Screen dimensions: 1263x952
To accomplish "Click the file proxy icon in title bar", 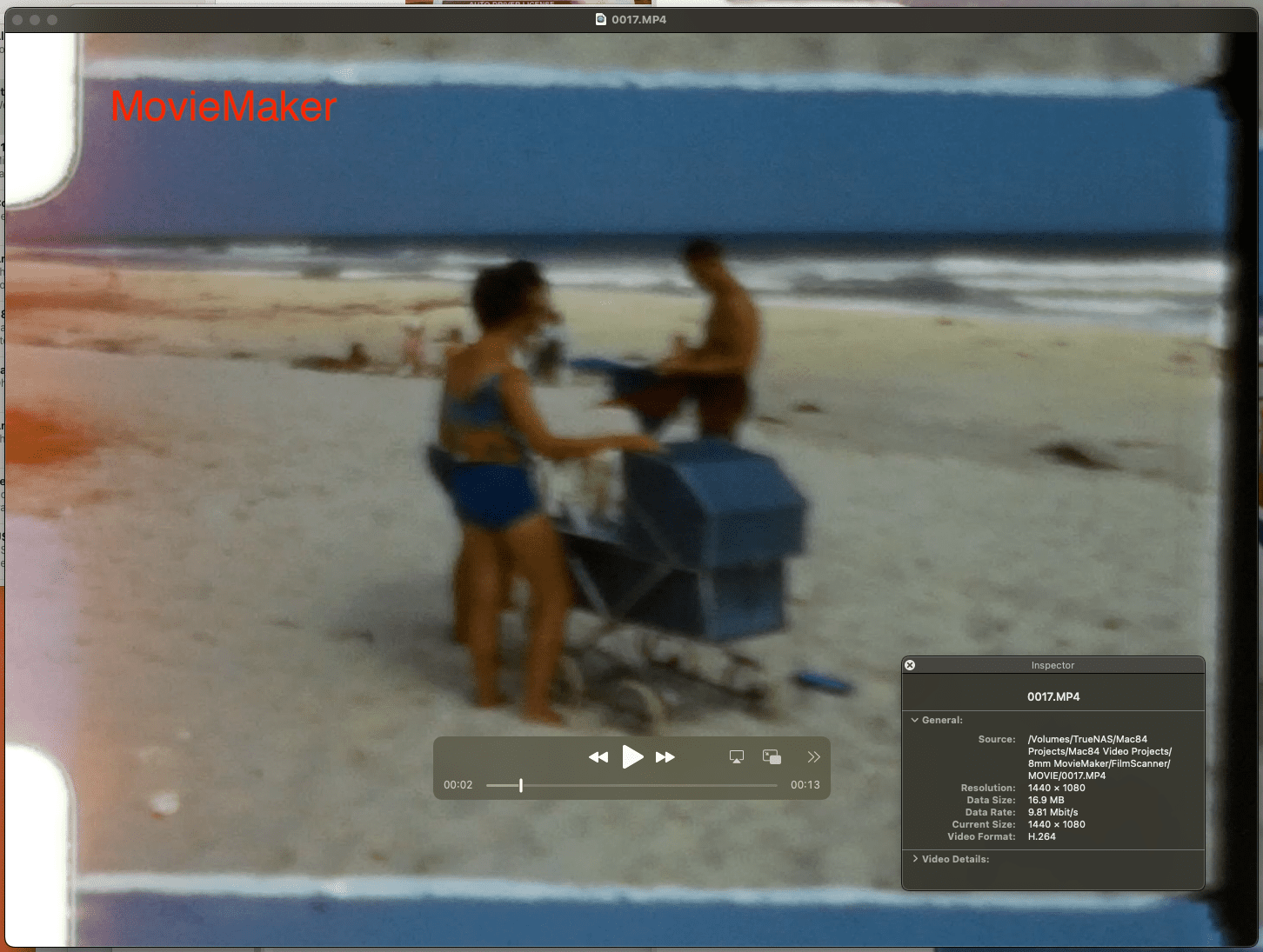I will point(601,19).
